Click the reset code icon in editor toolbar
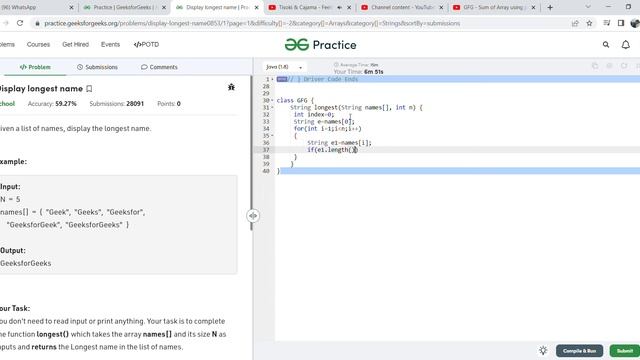This screenshot has width=640, height=360. (x=624, y=66)
